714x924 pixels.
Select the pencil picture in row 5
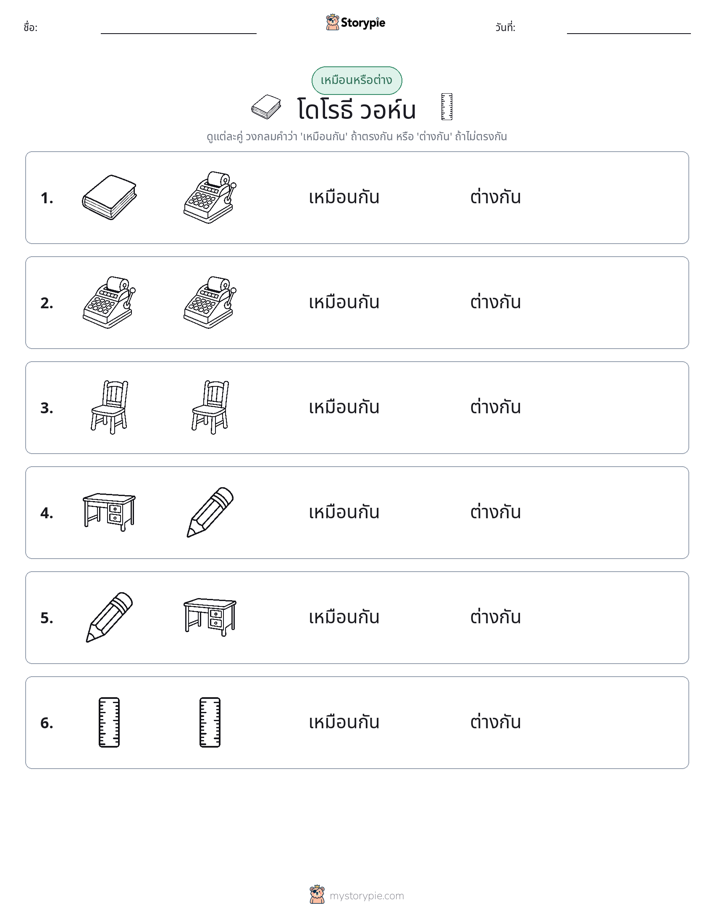click(110, 617)
